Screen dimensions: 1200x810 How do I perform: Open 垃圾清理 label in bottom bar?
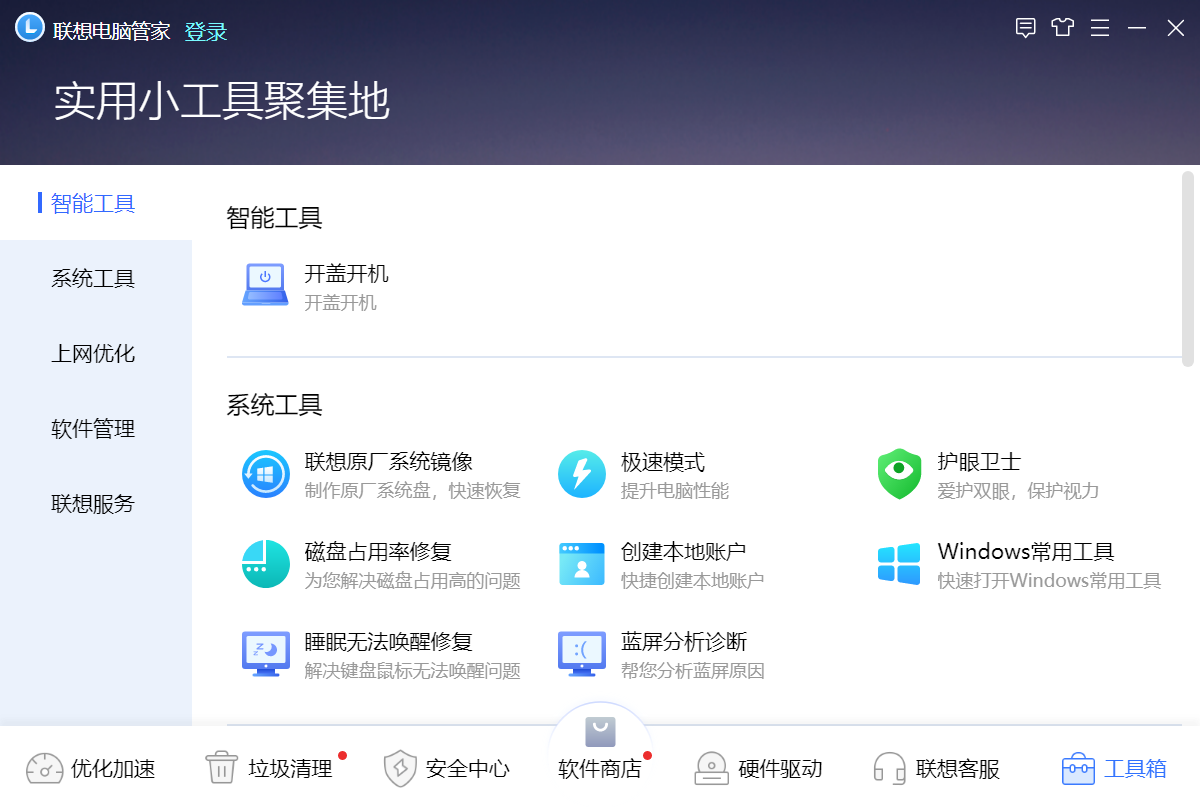click(291, 768)
